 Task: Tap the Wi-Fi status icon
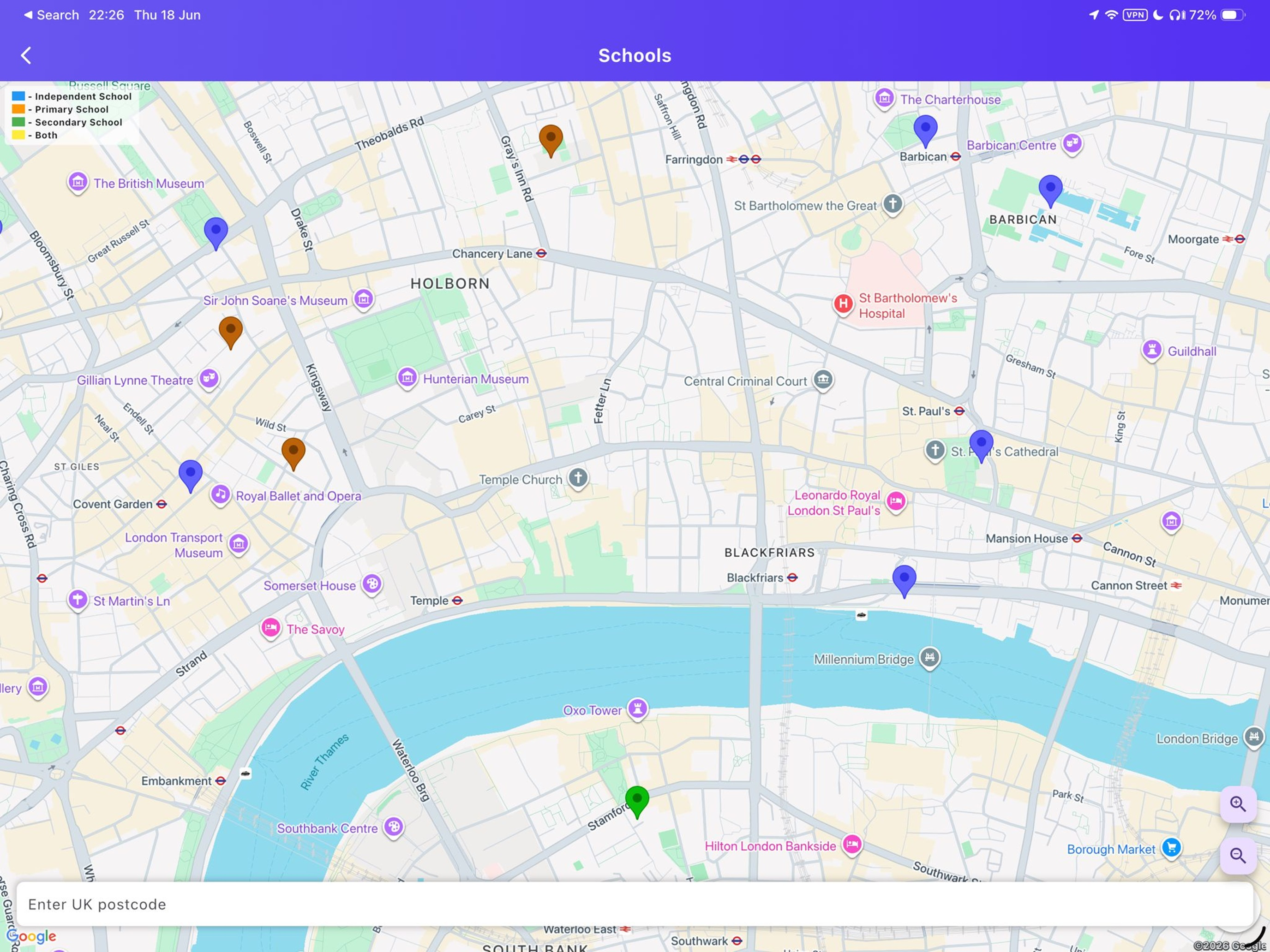[1111, 15]
